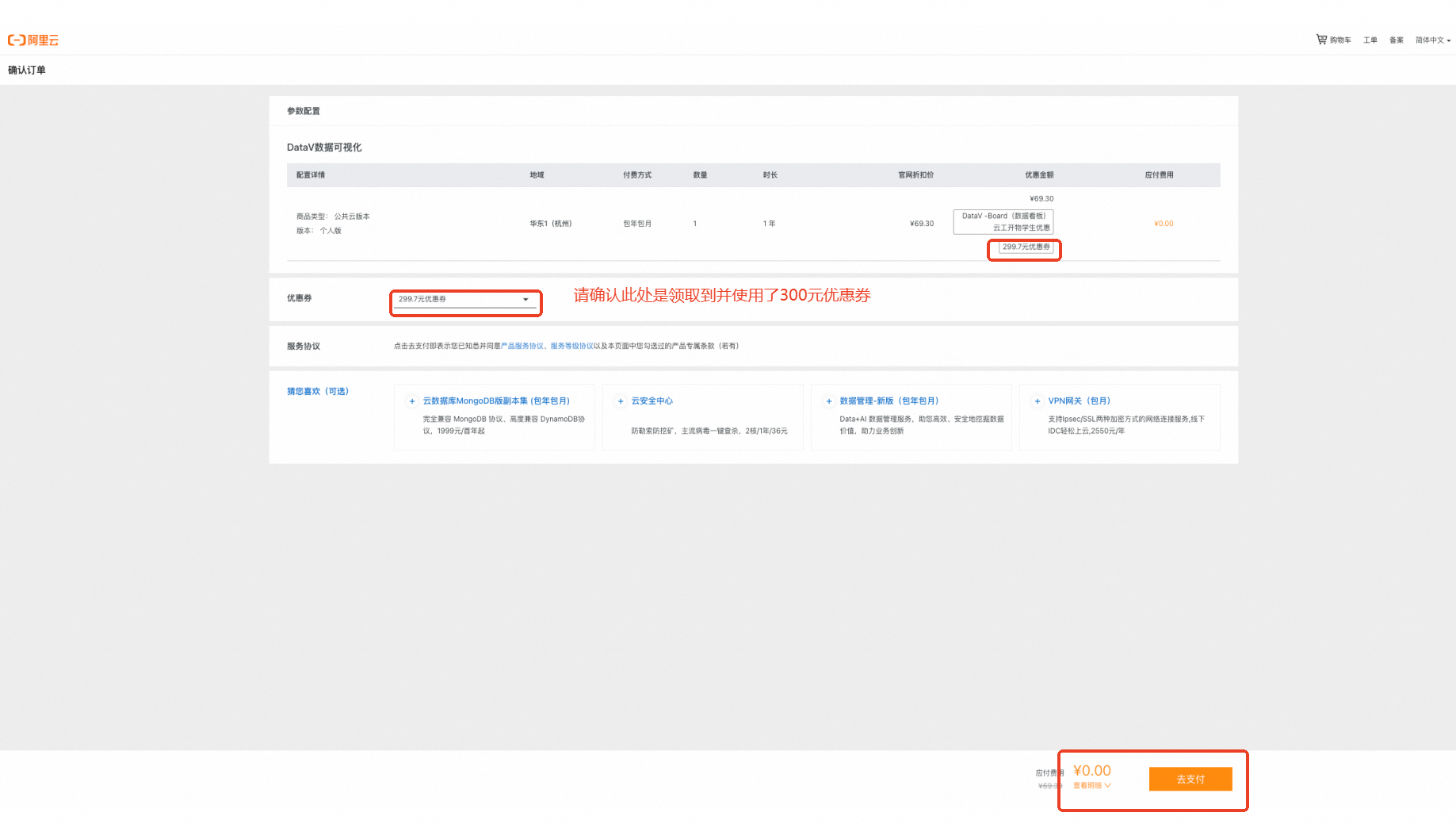Screen dimensions: 1456x824
Task: Click the 配置详情 column header
Action: (x=311, y=175)
